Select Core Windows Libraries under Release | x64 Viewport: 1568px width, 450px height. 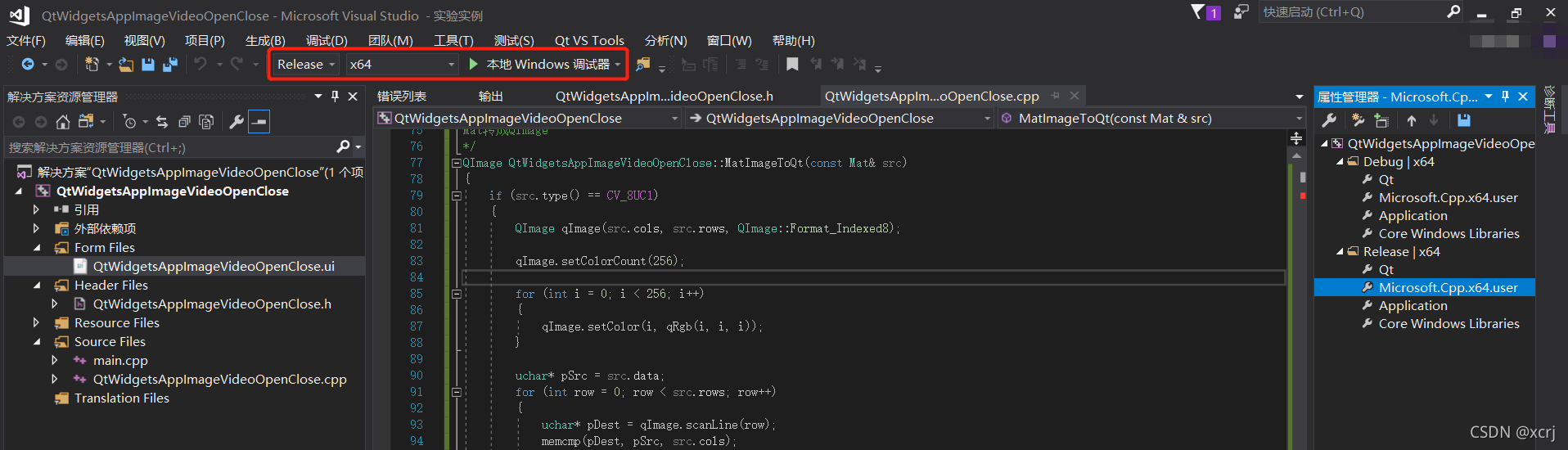click(x=1449, y=323)
